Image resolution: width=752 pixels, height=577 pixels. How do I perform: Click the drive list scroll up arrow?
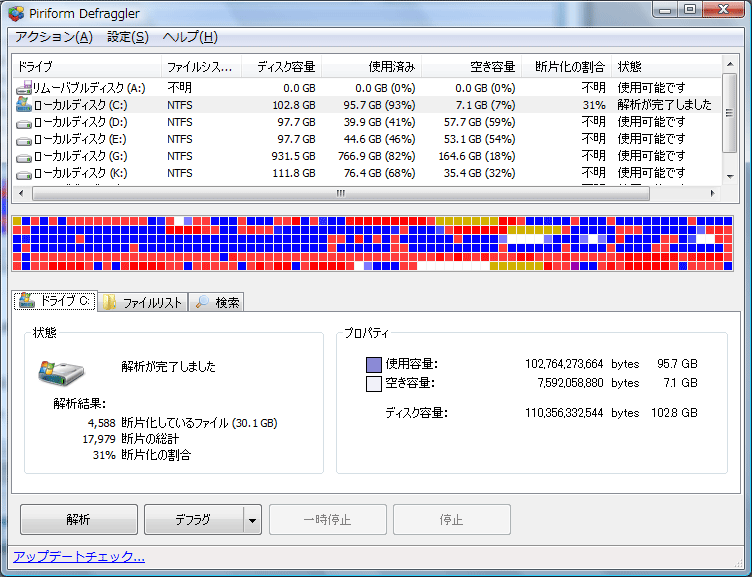pyautogui.click(x=730, y=64)
